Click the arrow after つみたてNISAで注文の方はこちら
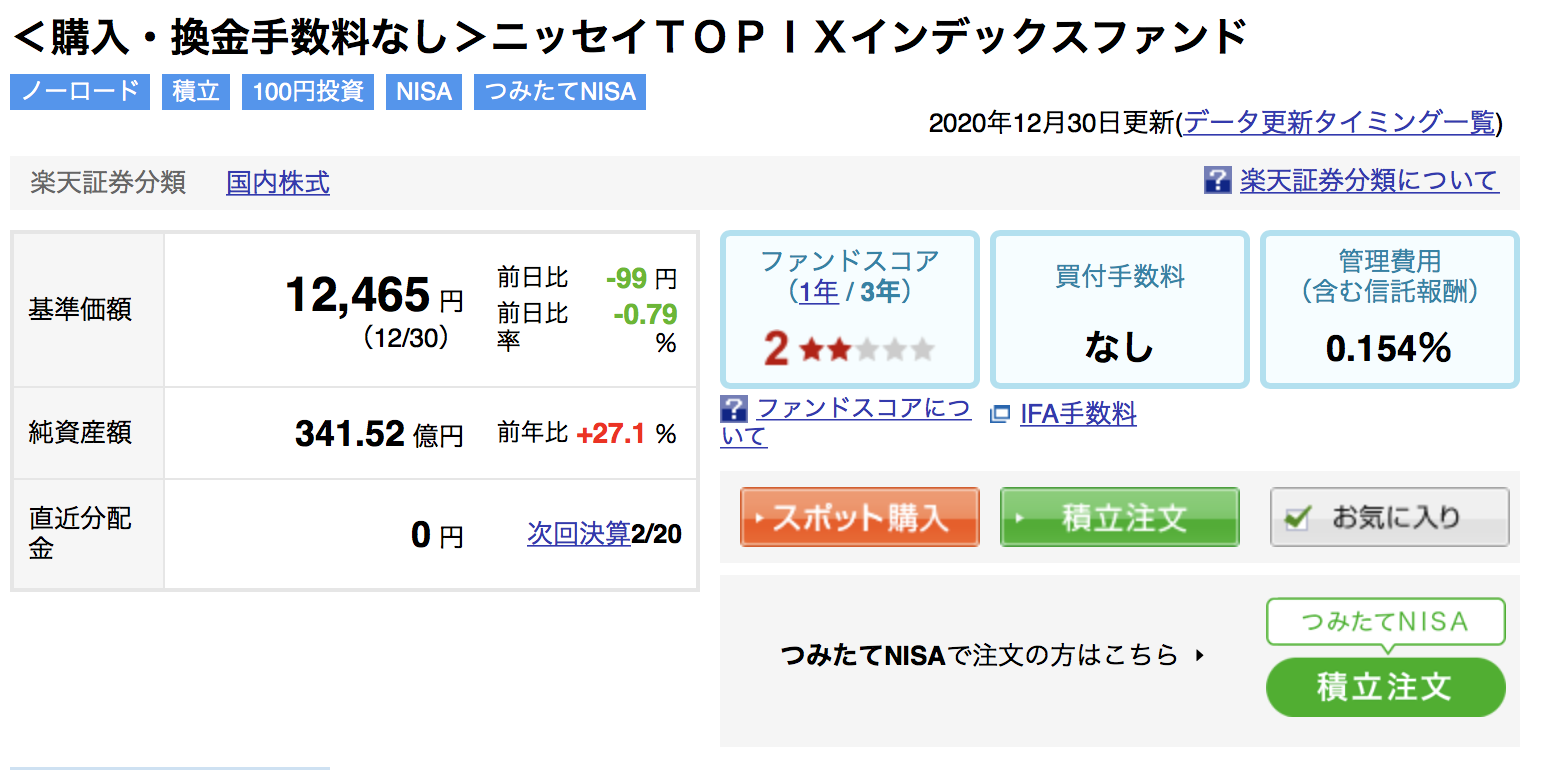Viewport: 1542px width, 770px height. point(1200,656)
